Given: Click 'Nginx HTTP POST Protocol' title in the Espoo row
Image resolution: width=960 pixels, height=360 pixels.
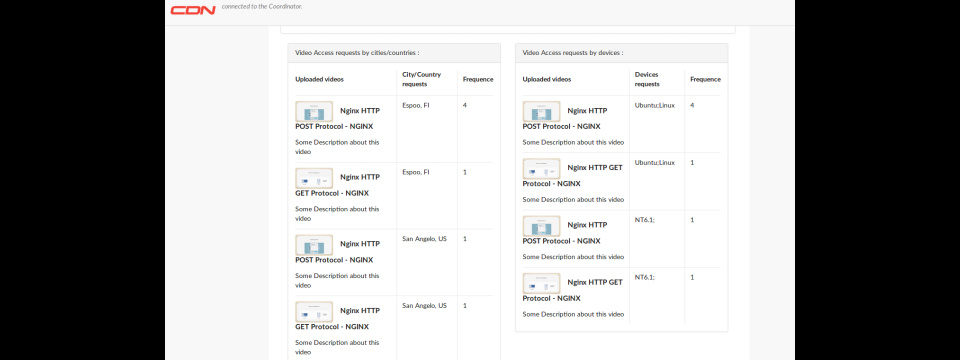Looking at the screenshot, I should click(x=337, y=119).
